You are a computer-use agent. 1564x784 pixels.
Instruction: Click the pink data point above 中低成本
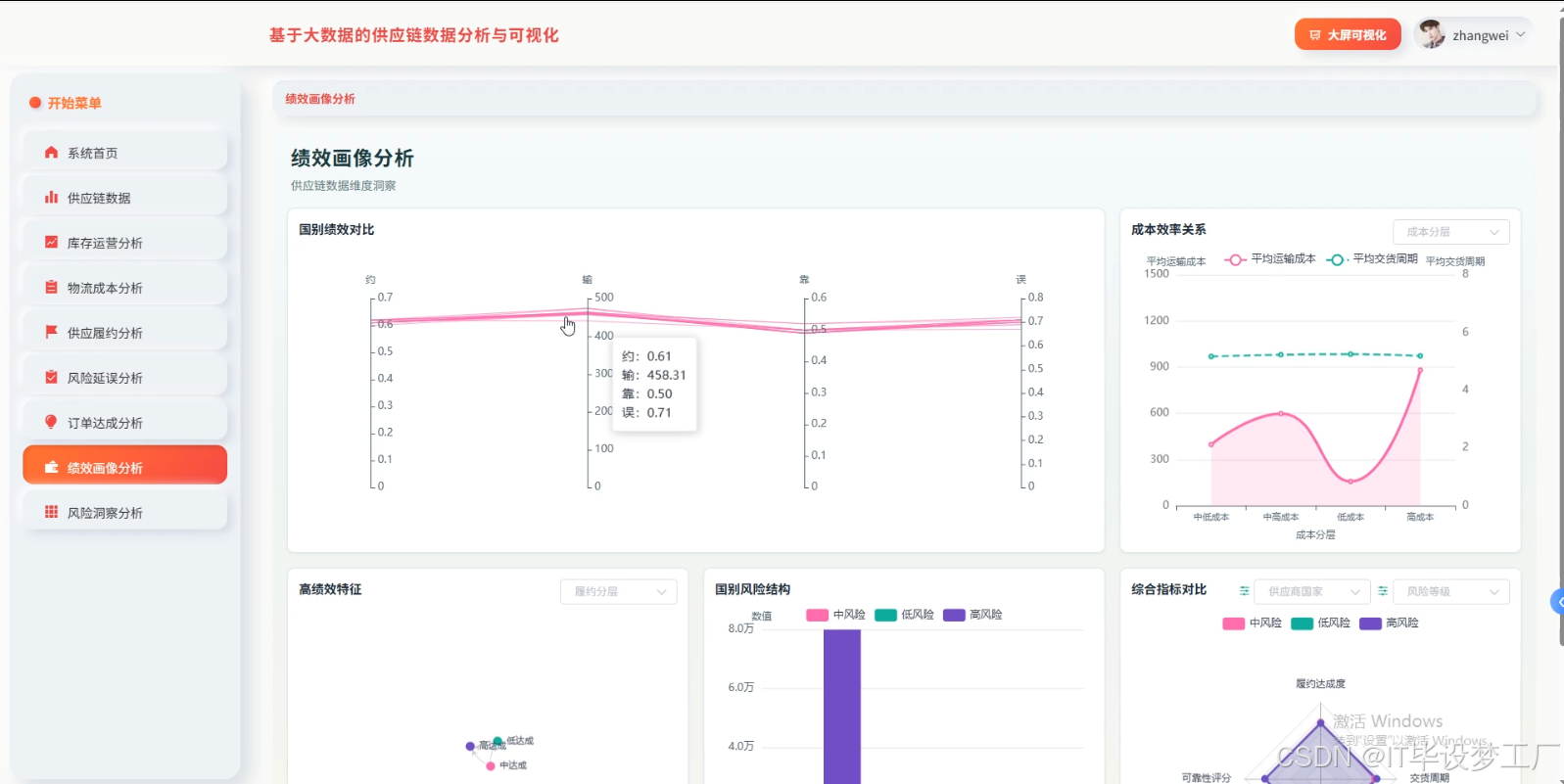pos(1211,444)
